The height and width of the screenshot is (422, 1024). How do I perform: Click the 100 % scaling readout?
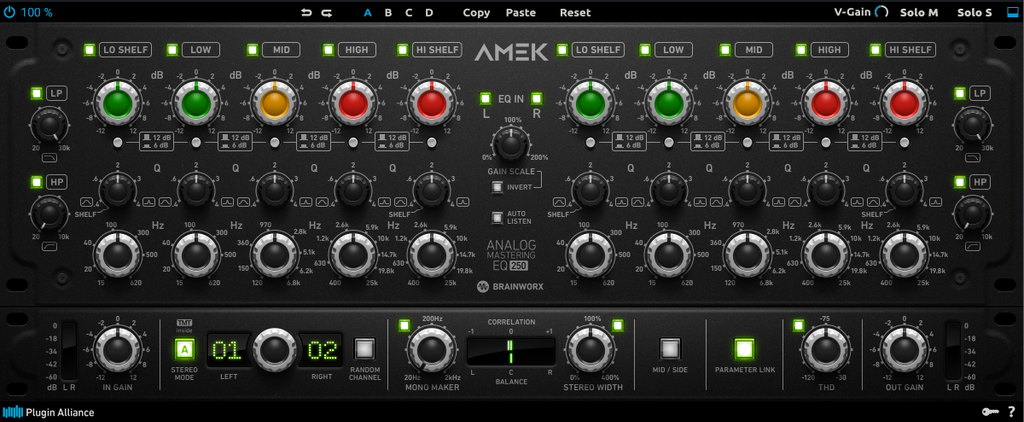pyautogui.click(x=37, y=12)
